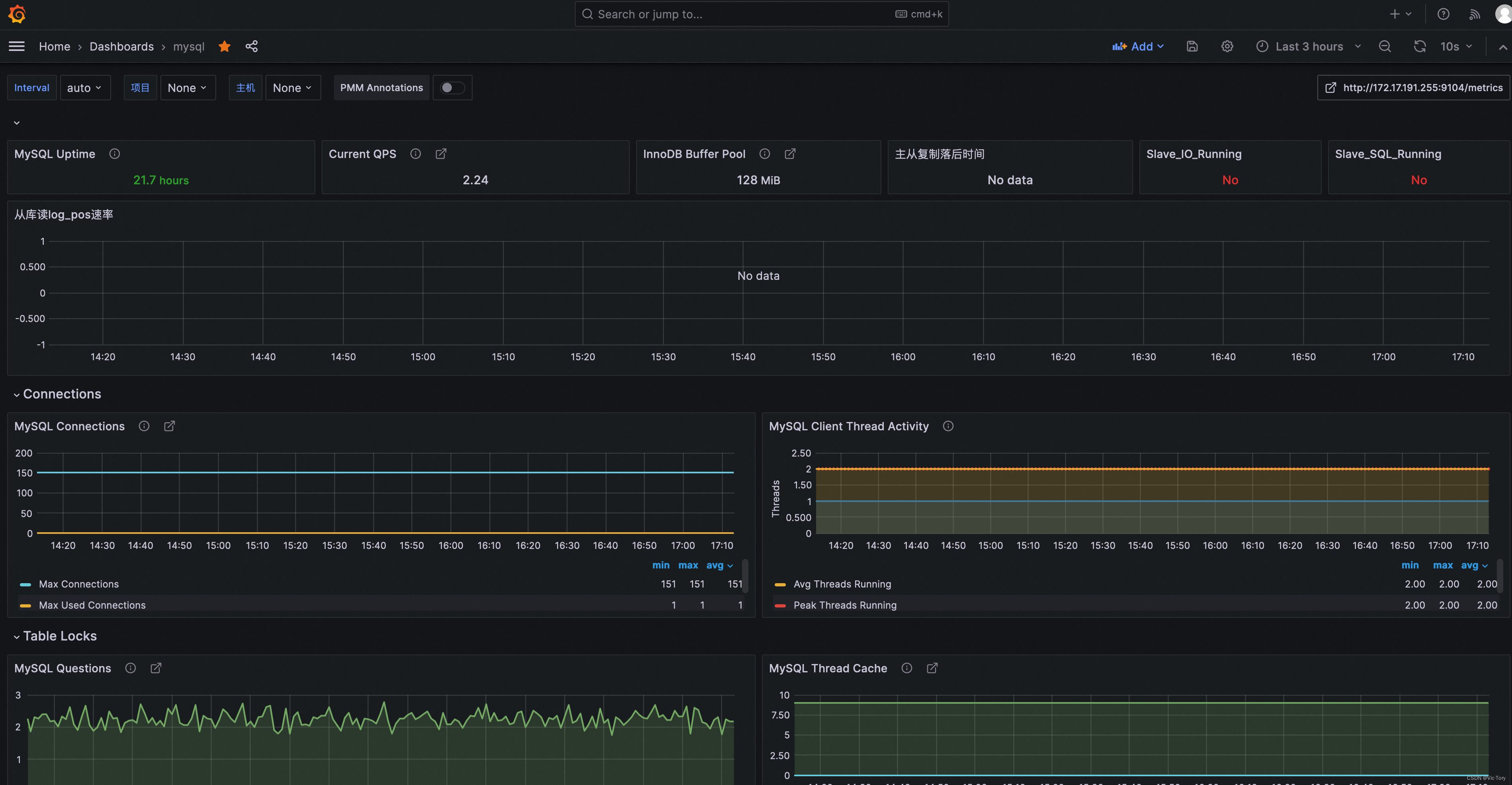Save dashboard with floppy disk icon
The image size is (1512, 785).
(1192, 46)
